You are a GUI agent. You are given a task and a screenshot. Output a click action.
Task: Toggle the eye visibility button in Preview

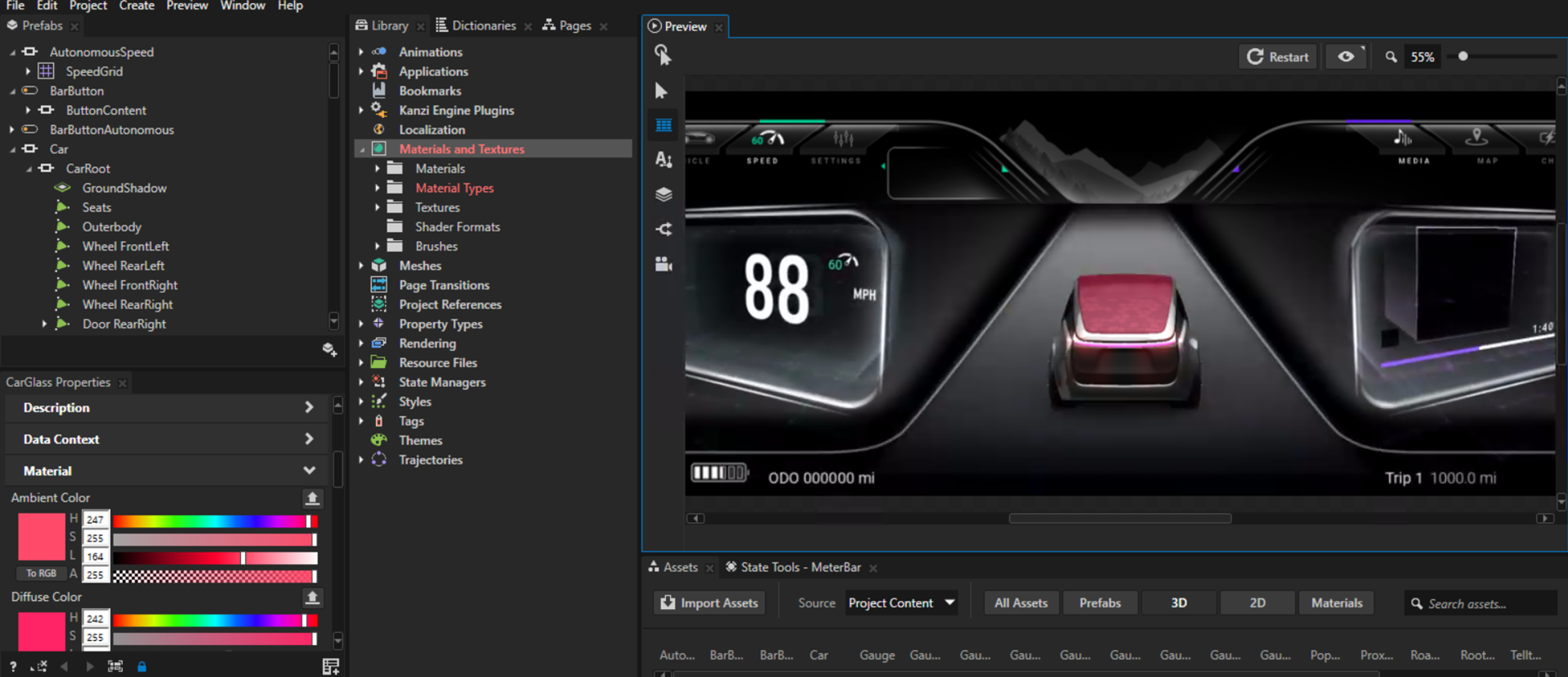[x=1346, y=57]
